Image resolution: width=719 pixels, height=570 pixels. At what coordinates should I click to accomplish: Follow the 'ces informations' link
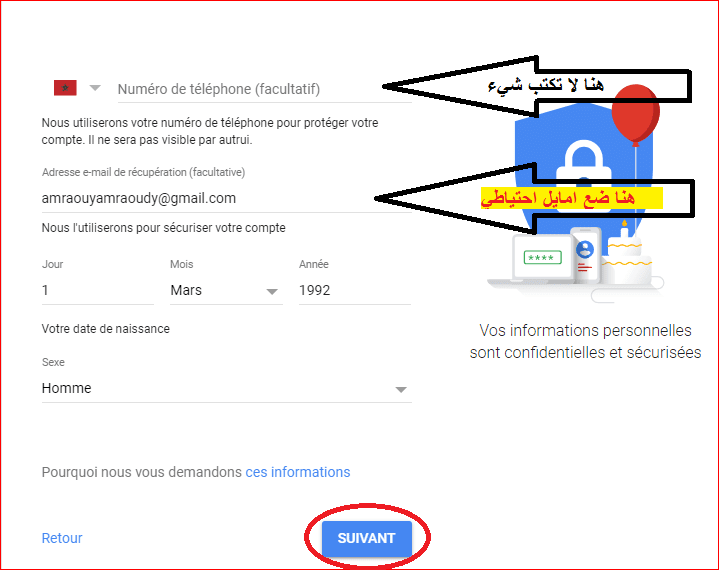(298, 472)
